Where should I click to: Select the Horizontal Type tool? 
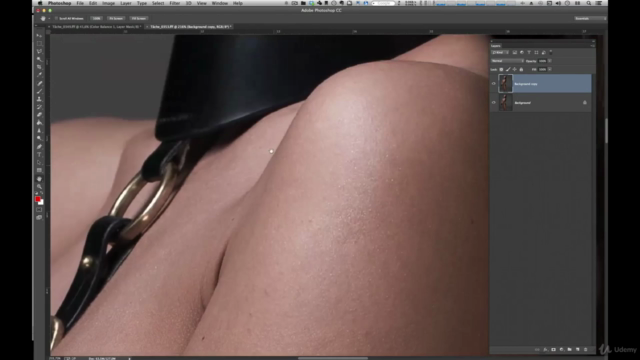pyautogui.click(x=39, y=154)
